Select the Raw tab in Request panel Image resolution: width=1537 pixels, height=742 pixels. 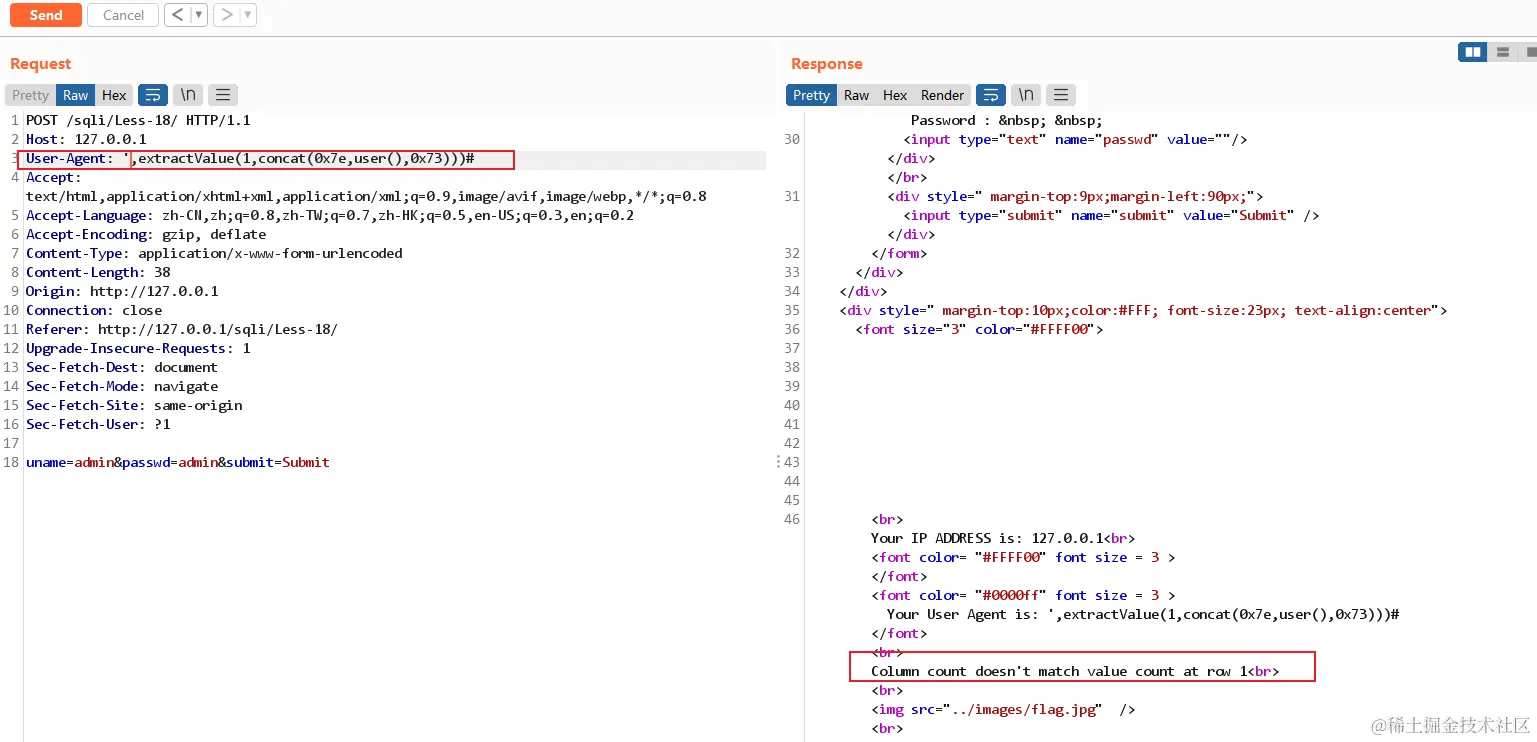[76, 95]
